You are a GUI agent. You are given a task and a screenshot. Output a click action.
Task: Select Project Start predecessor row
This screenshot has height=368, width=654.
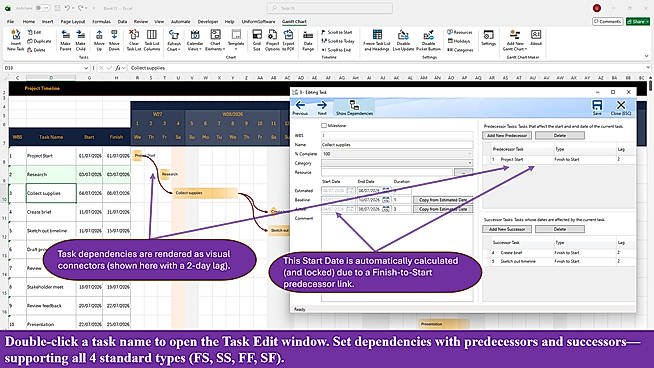[x=559, y=159]
